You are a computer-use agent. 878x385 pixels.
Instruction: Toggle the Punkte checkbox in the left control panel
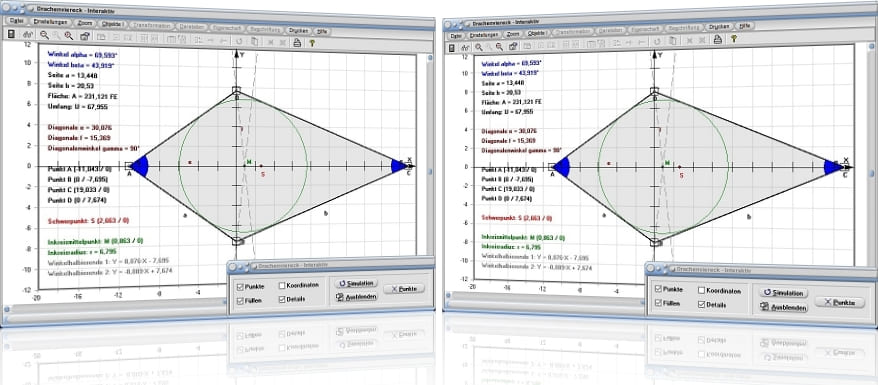point(241,287)
